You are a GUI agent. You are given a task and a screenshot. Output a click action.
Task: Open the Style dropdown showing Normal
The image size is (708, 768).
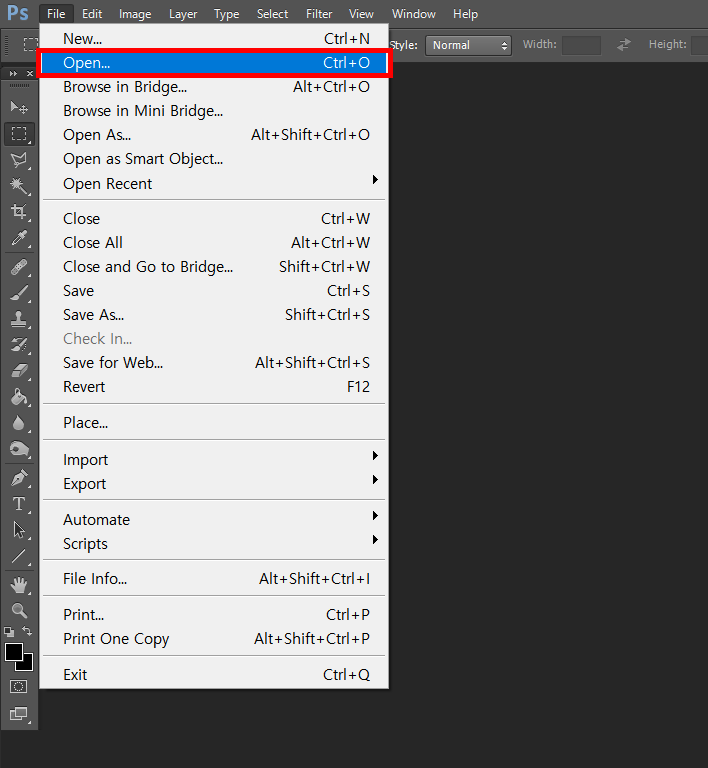pyautogui.click(x=469, y=46)
